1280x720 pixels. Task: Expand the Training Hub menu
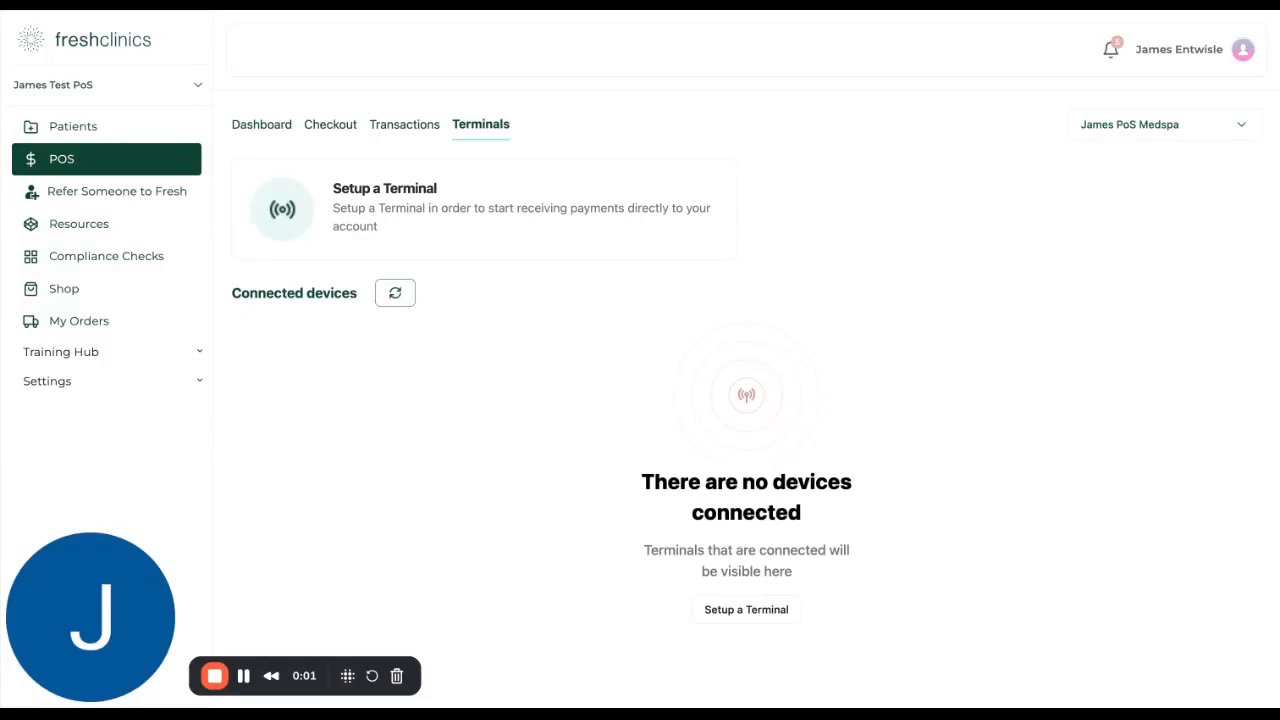pos(113,352)
